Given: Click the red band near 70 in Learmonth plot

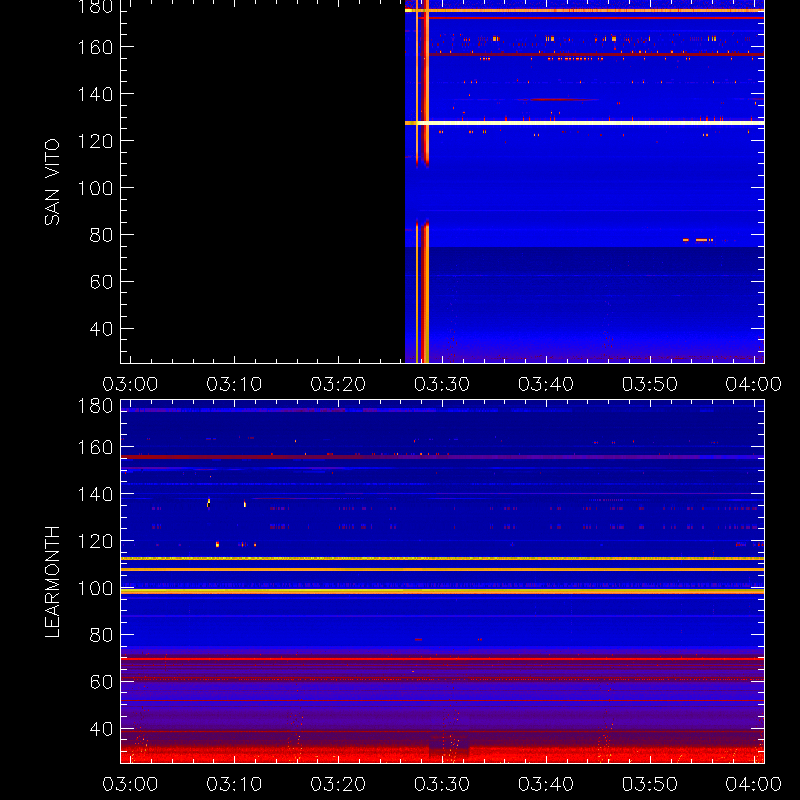Looking at the screenshot, I should click(x=442, y=659).
